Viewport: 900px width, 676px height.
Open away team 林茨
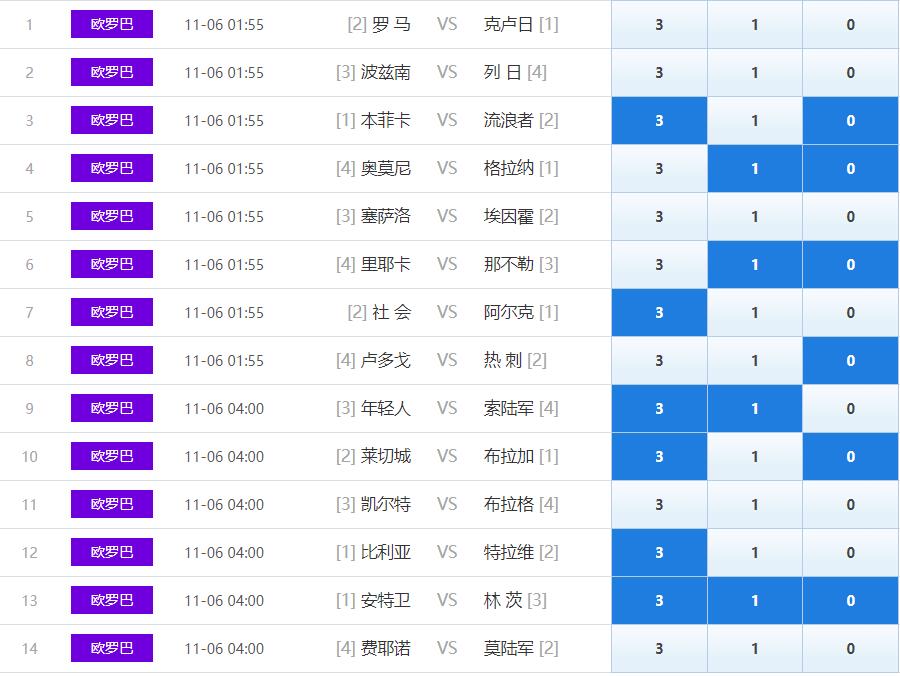pos(503,600)
